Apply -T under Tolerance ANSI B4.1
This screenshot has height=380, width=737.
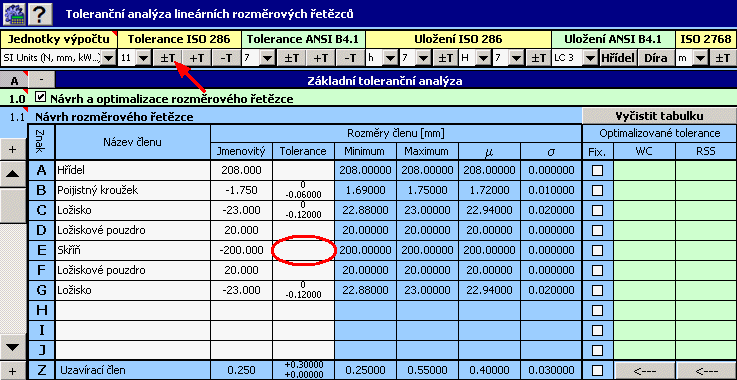350,58
